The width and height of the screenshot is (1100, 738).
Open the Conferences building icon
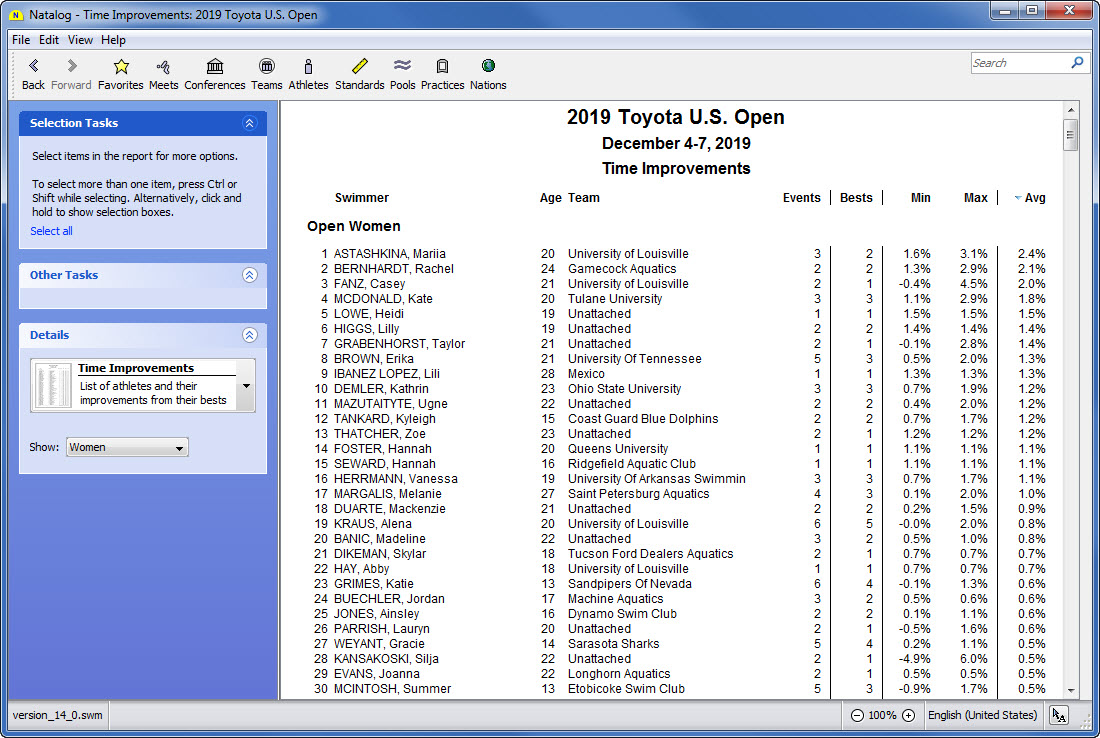click(215, 67)
